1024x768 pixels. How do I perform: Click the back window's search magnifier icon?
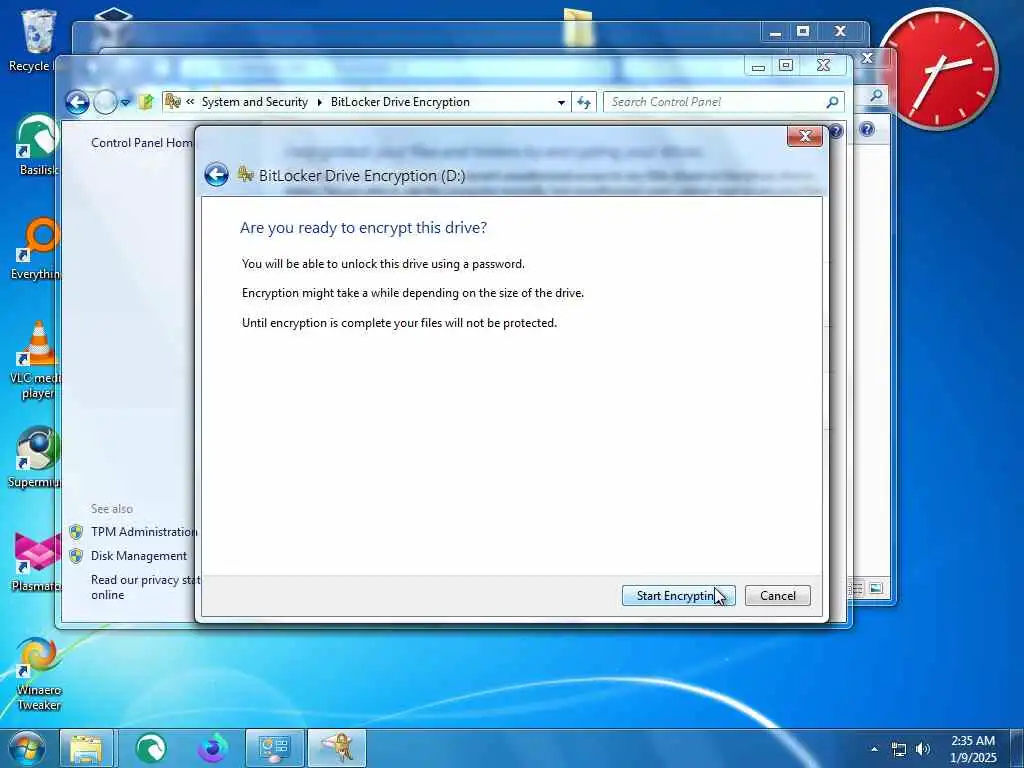[x=876, y=95]
